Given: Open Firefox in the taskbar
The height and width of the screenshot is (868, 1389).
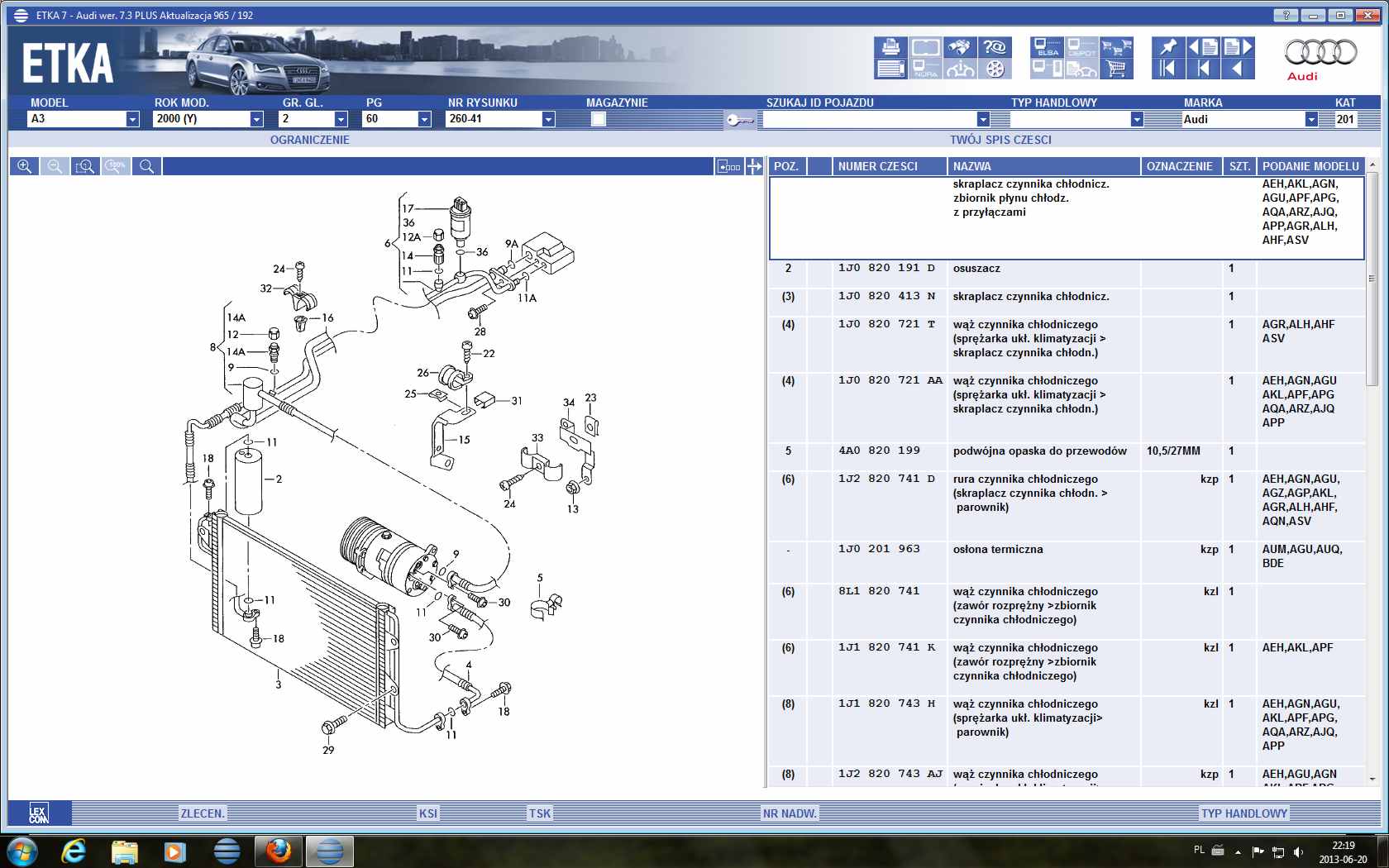Looking at the screenshot, I should pyautogui.click(x=279, y=851).
